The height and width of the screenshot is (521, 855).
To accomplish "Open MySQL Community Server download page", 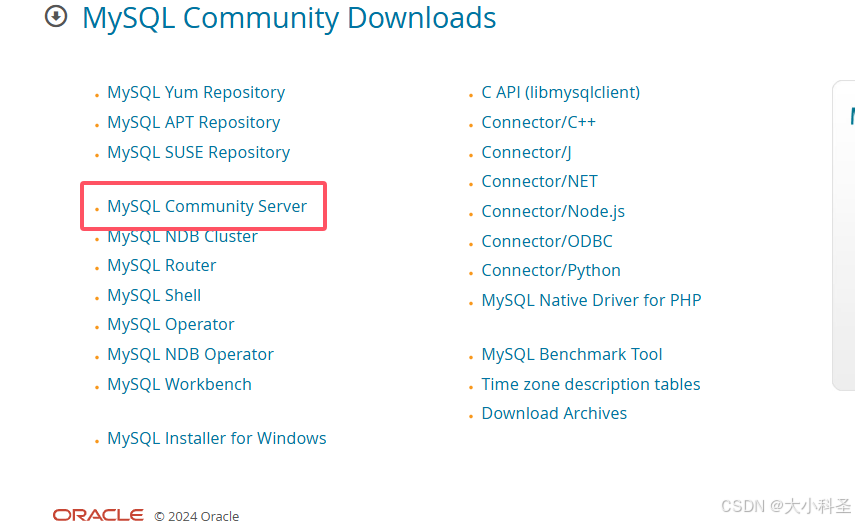I will tap(207, 206).
